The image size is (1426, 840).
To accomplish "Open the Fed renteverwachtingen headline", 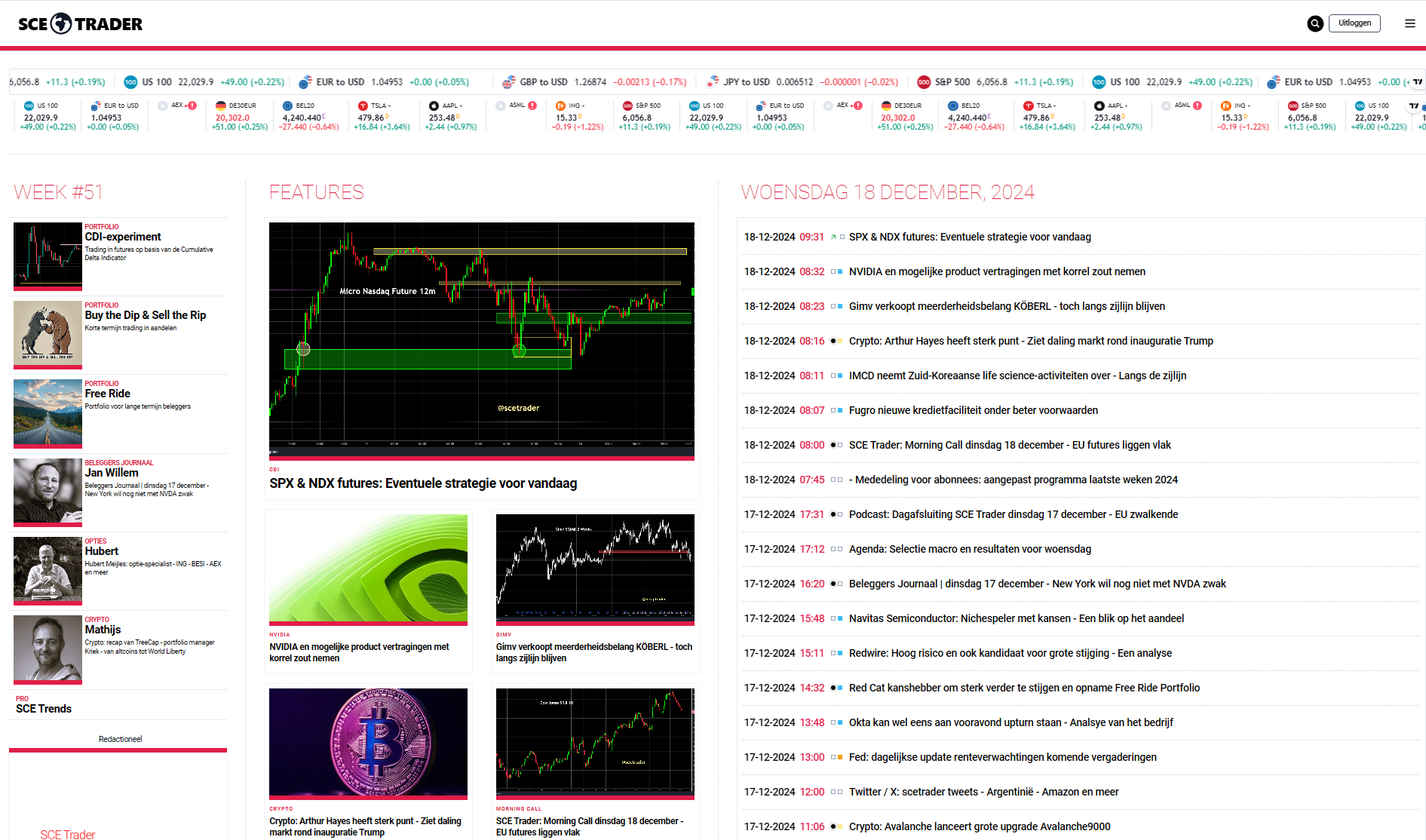I will 1003,757.
